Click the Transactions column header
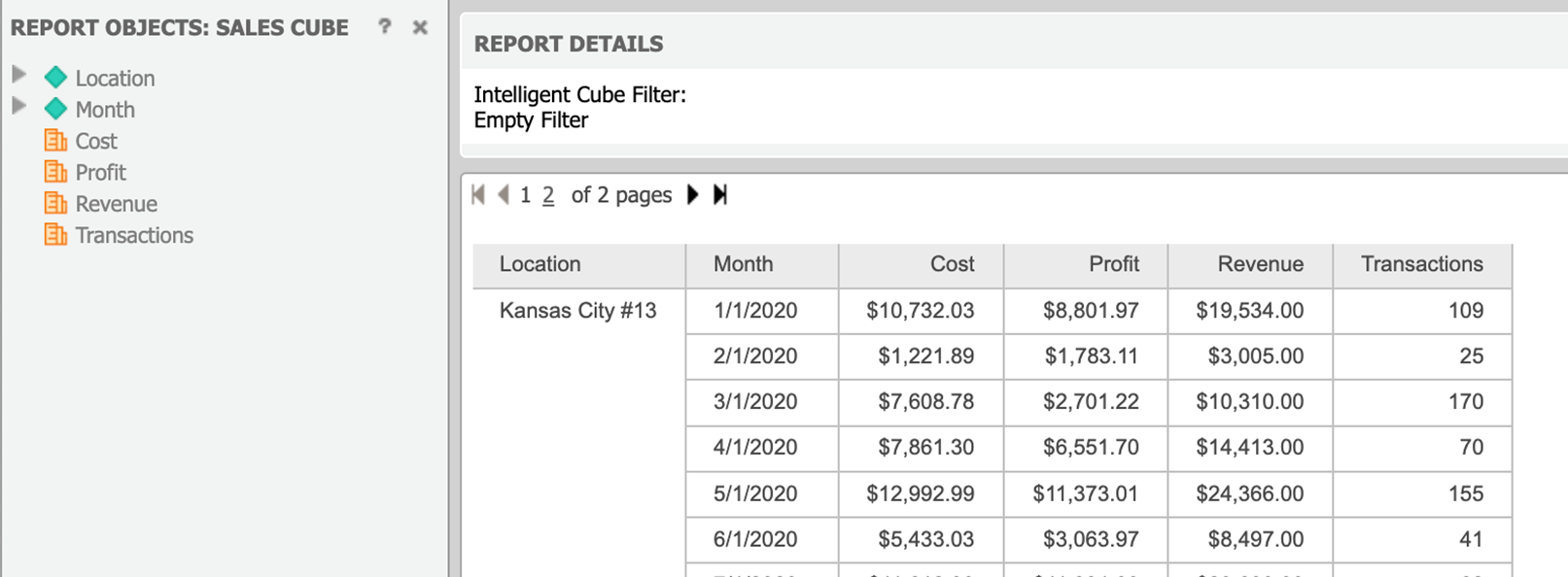1568x577 pixels. [1421, 264]
